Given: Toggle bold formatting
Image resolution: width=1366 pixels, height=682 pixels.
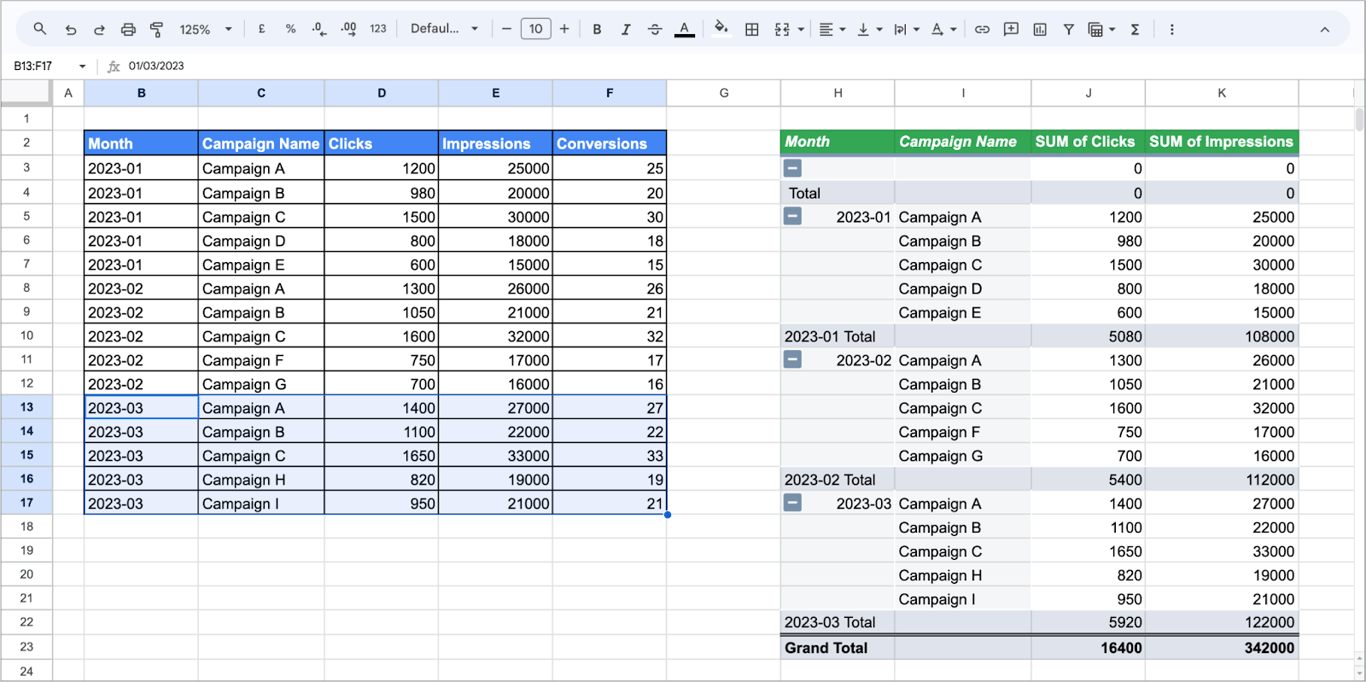Looking at the screenshot, I should pos(597,29).
